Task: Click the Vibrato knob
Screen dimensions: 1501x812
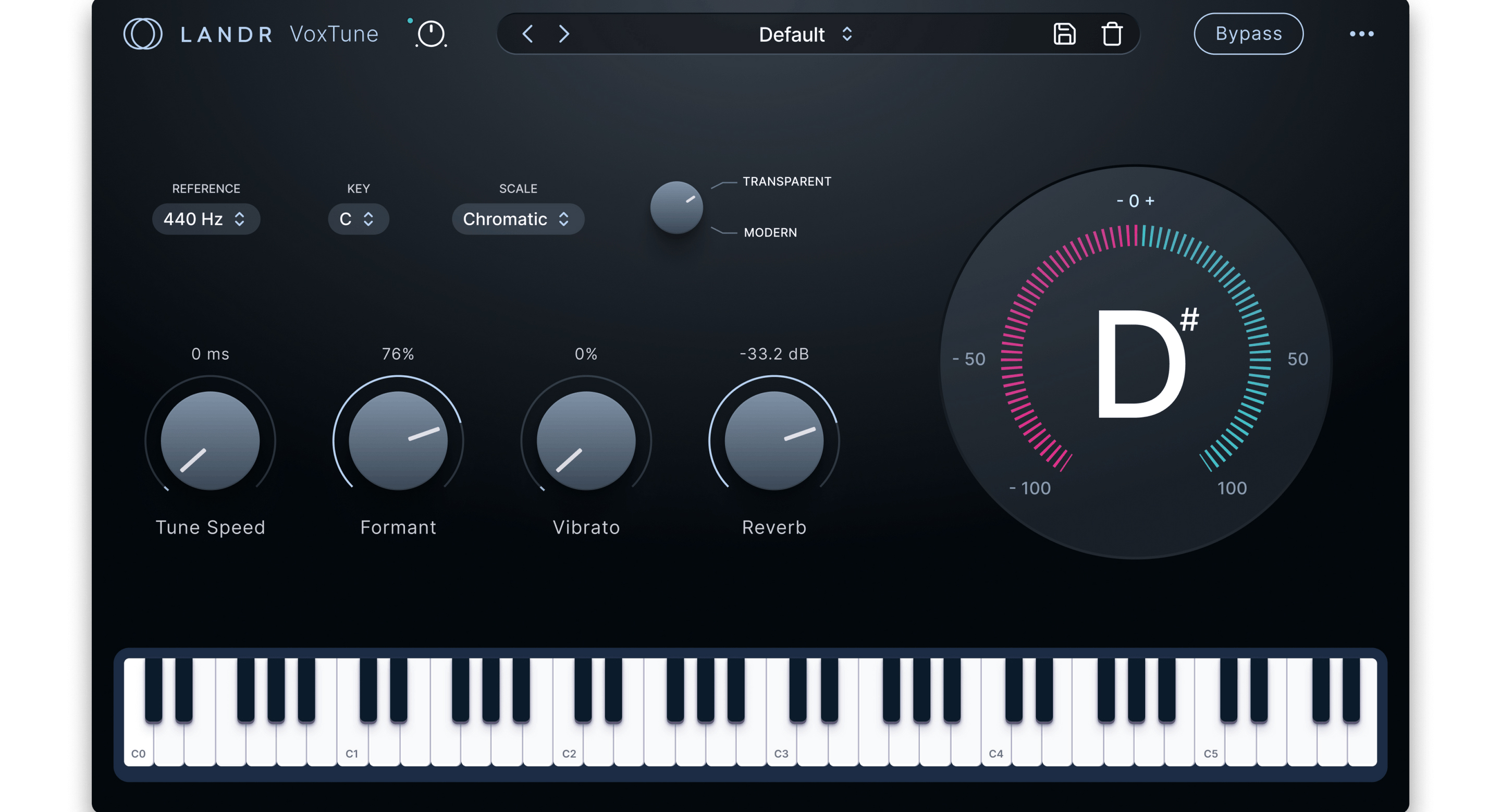Action: pos(586,440)
